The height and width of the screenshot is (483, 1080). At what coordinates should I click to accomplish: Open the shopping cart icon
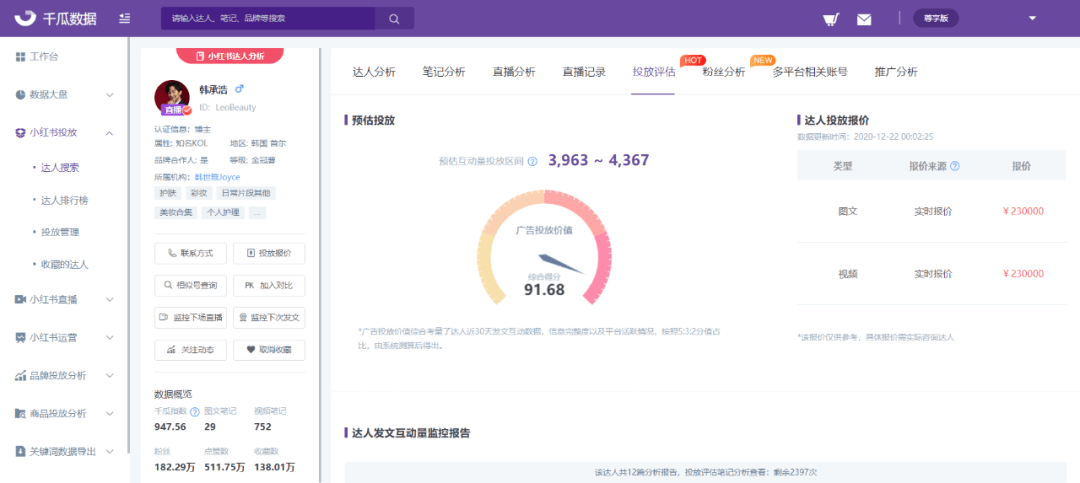pyautogui.click(x=830, y=18)
